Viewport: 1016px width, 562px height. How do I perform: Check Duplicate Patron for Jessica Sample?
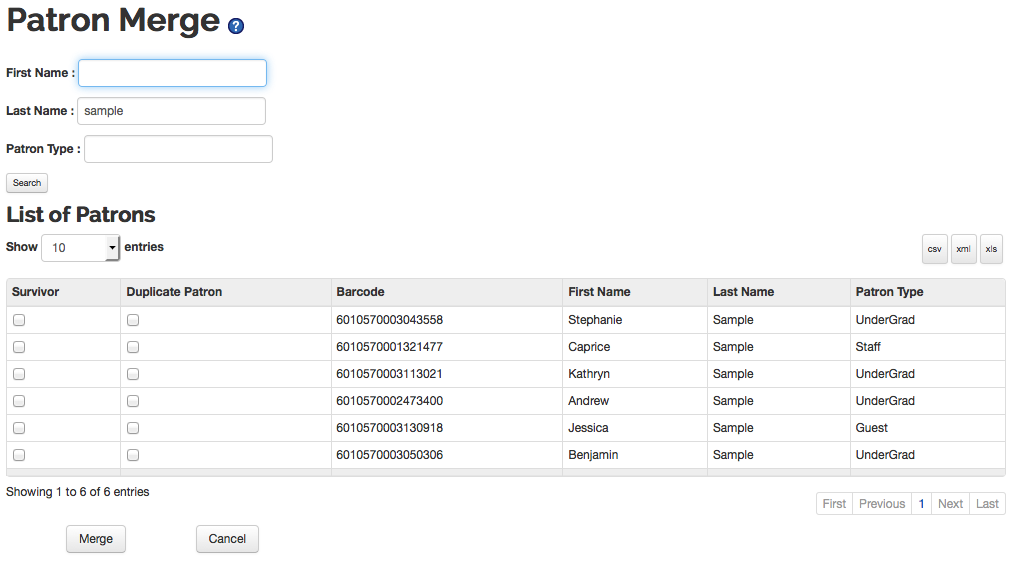coord(133,428)
